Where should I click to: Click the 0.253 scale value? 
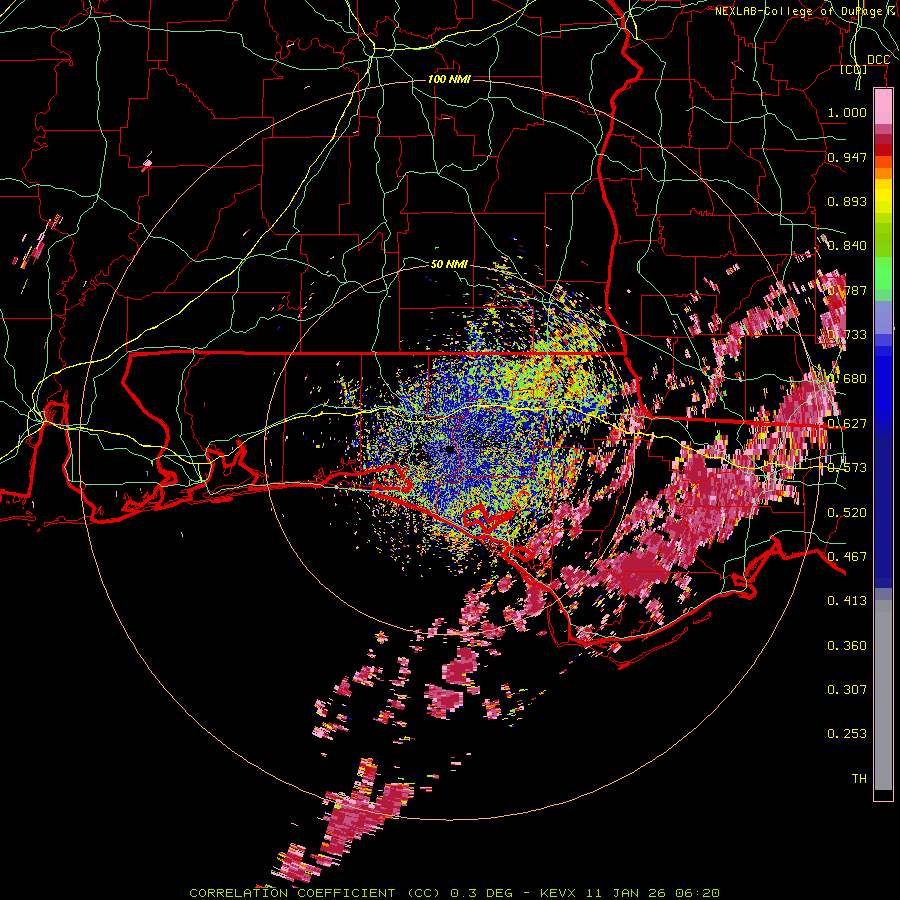(x=847, y=734)
